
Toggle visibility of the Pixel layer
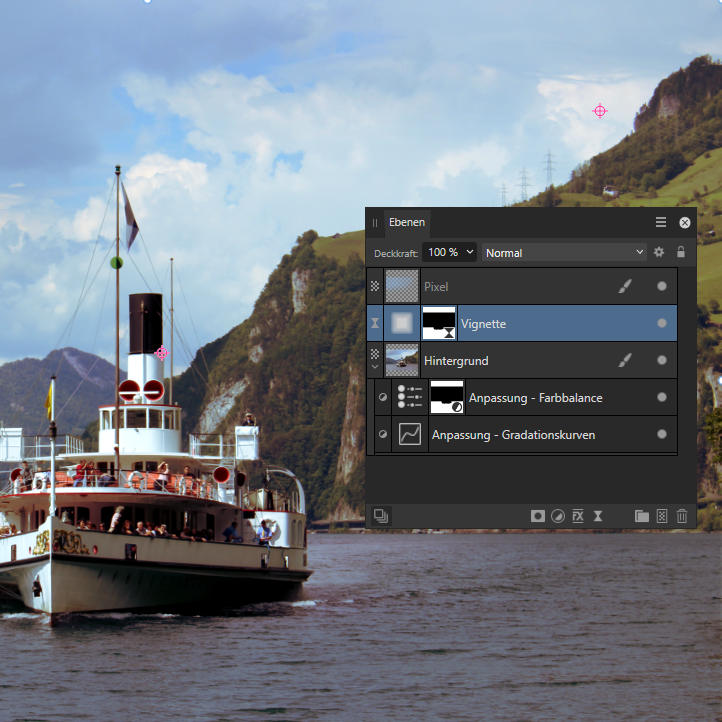pyautogui.click(x=662, y=286)
